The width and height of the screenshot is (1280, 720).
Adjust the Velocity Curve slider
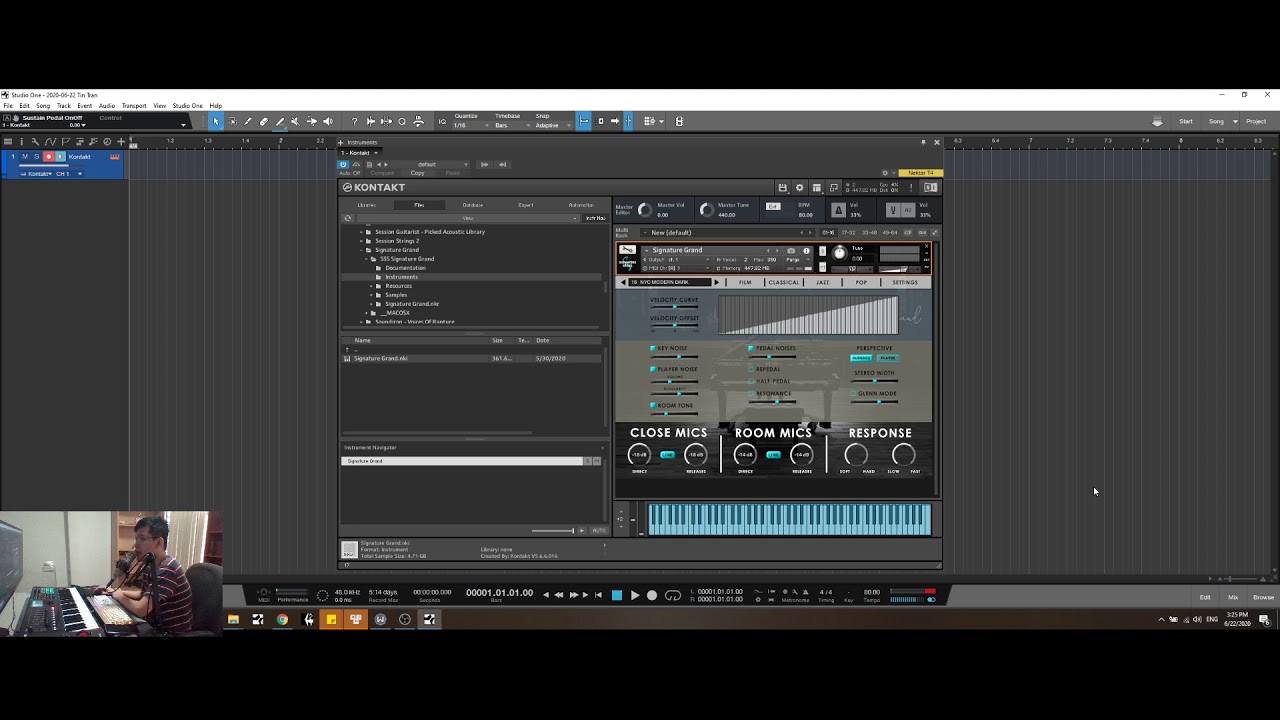coord(675,307)
